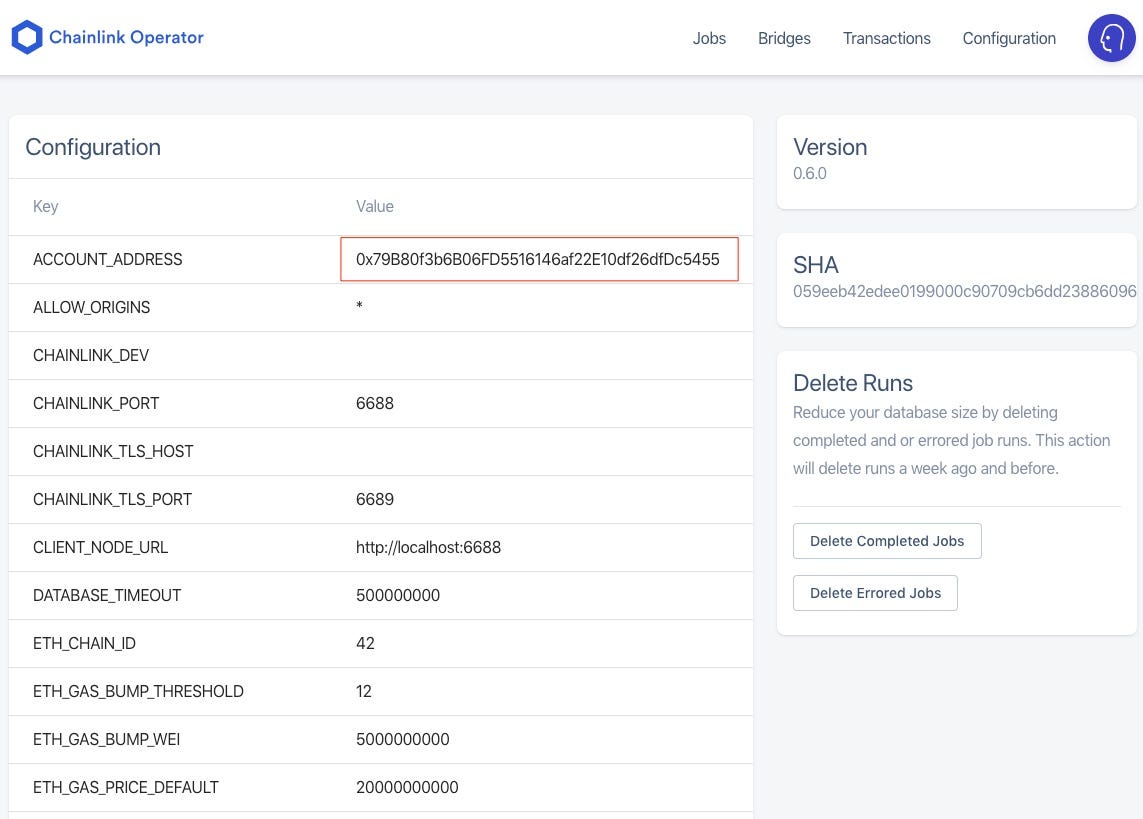Click the Delete Runs description paragraph
Image resolution: width=1143 pixels, height=819 pixels.
tap(951, 440)
